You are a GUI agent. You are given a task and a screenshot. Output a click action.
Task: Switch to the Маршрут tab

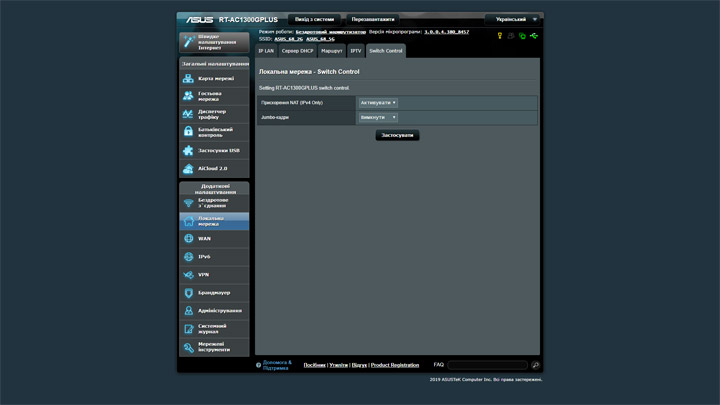point(332,51)
